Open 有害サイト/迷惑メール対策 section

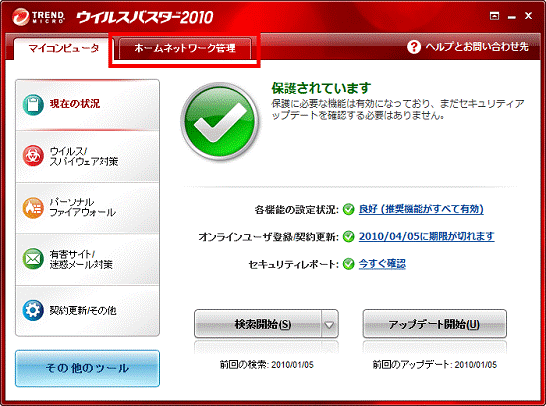(87, 259)
